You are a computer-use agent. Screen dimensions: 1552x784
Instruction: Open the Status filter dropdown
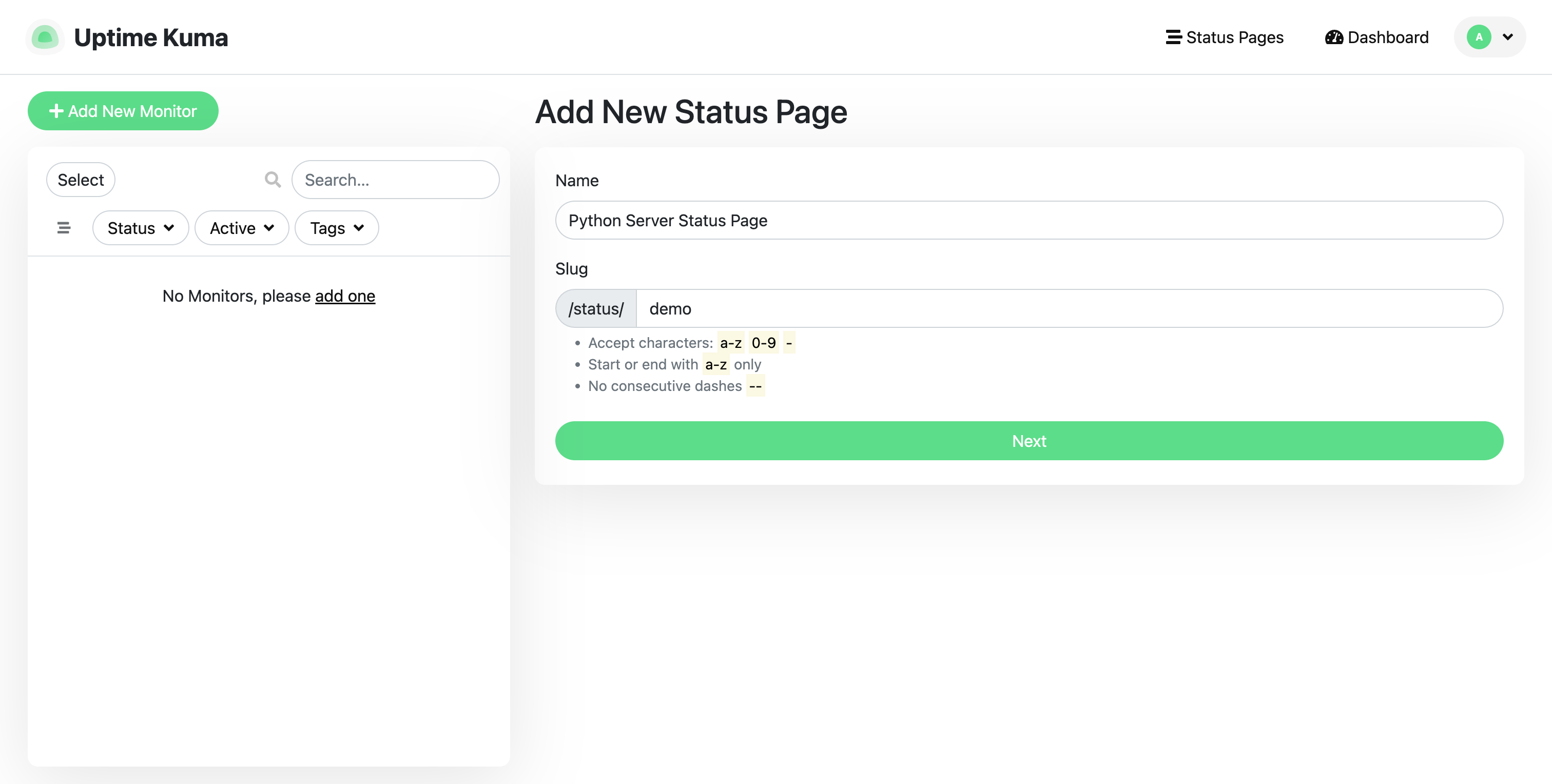[x=141, y=228]
